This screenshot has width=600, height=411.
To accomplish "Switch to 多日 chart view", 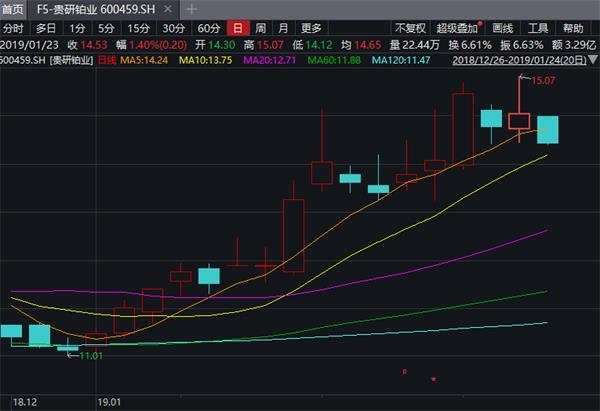I will click(46, 28).
